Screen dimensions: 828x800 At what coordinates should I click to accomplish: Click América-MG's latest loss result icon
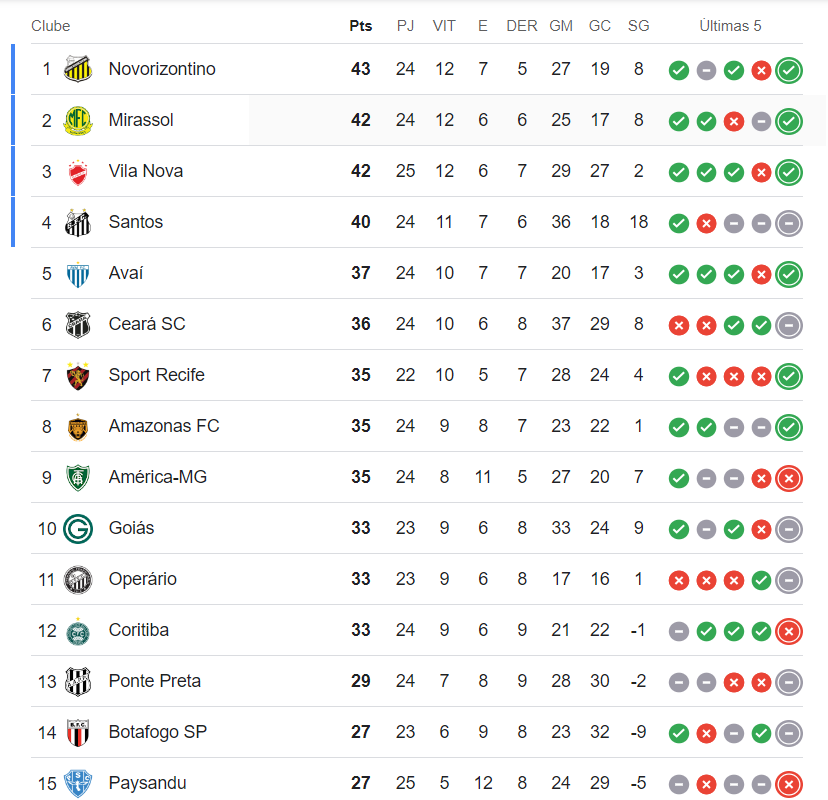(x=789, y=478)
